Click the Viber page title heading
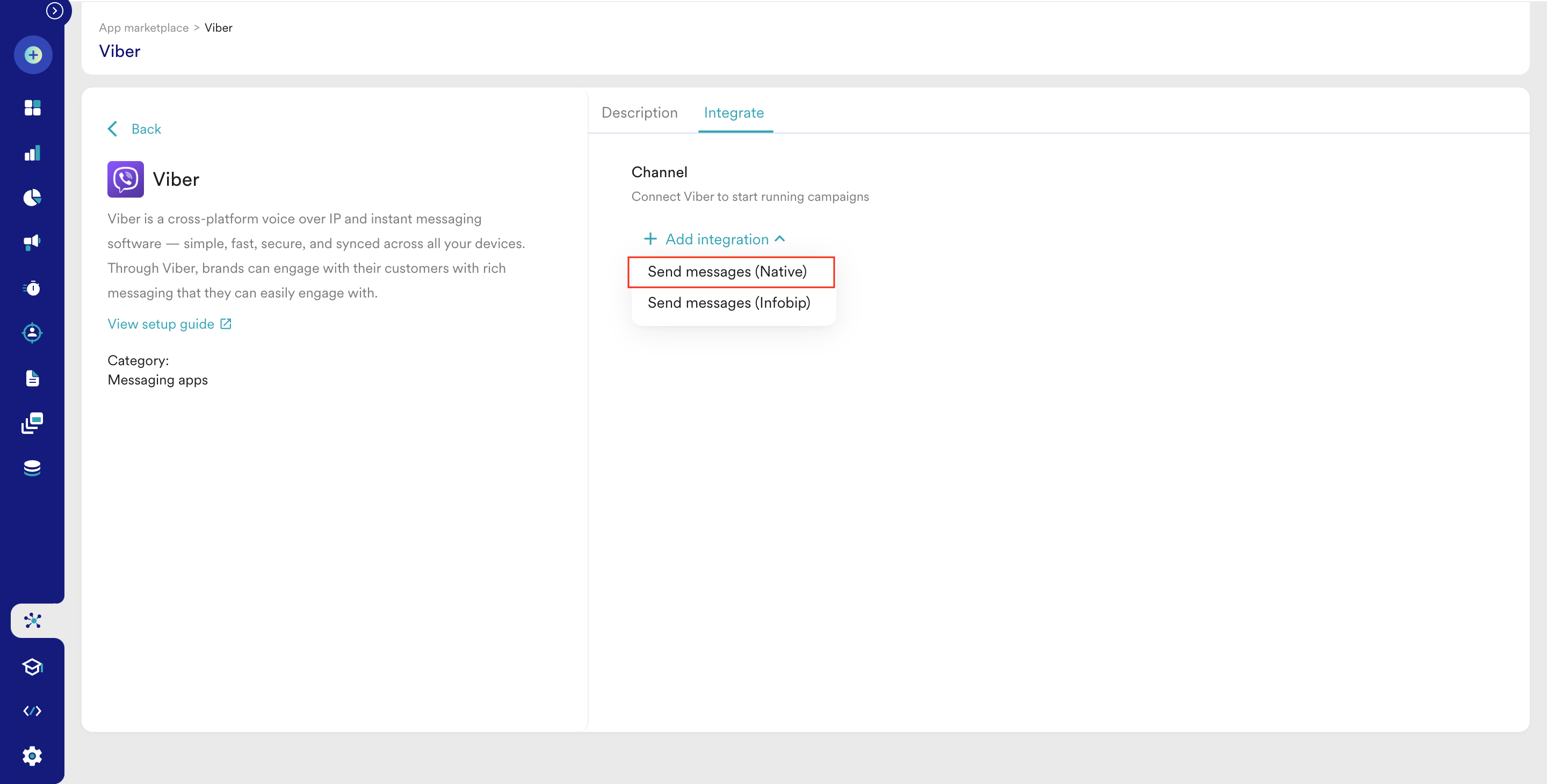Screen dimensions: 1547x784 [x=119, y=52]
